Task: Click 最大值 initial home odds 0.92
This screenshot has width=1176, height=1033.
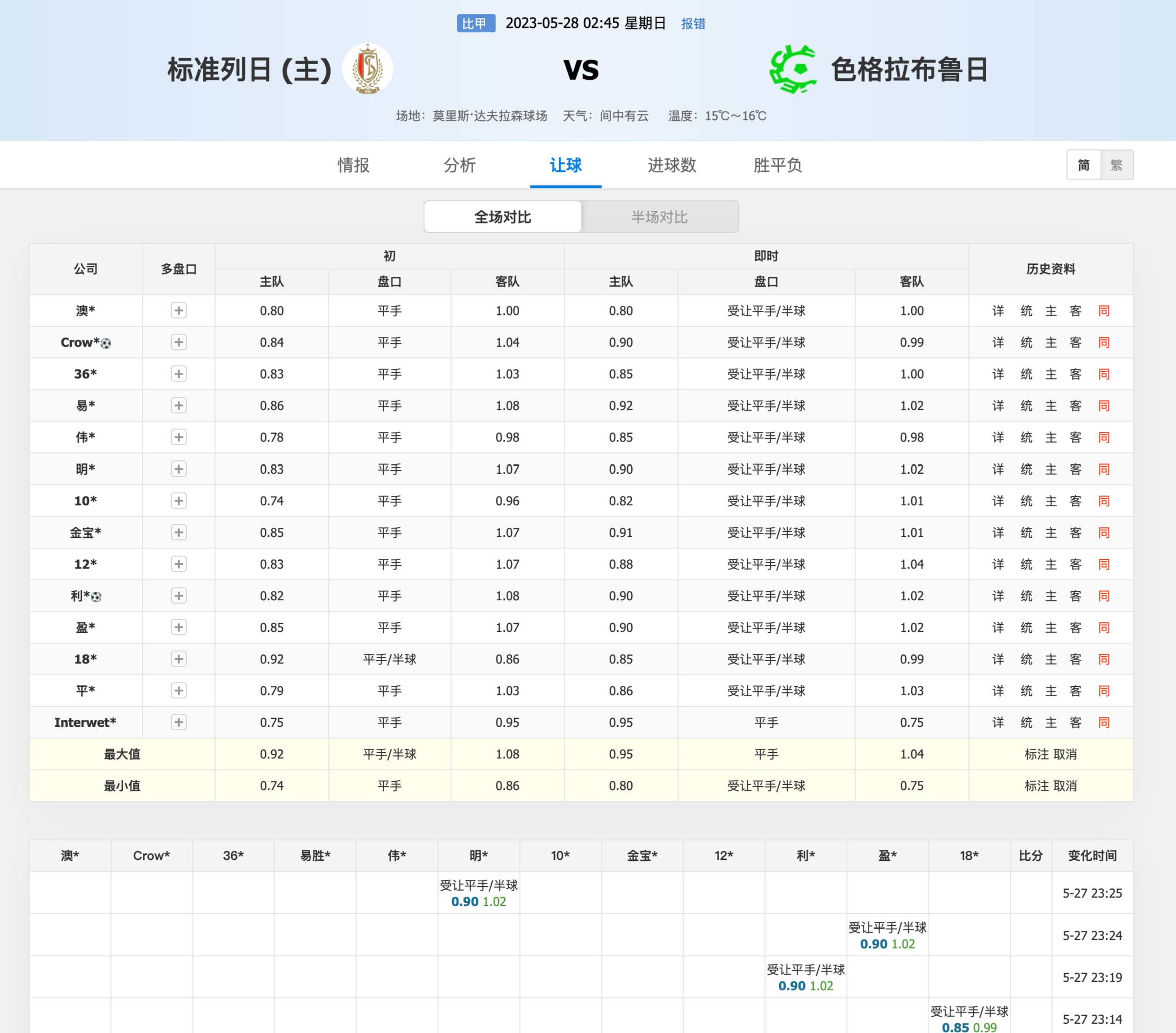Action: click(x=272, y=754)
